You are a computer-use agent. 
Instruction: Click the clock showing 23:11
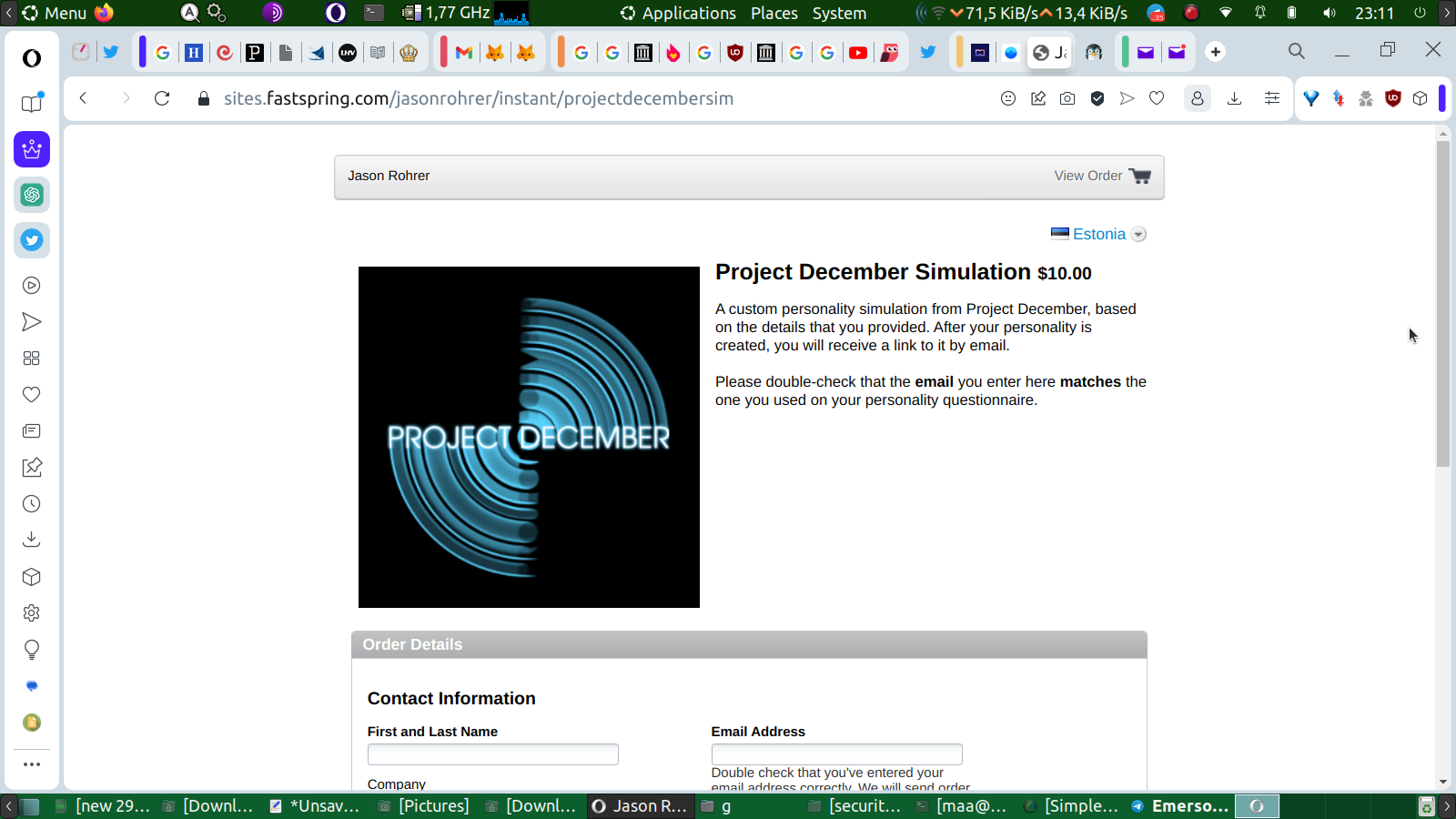pyautogui.click(x=1374, y=13)
